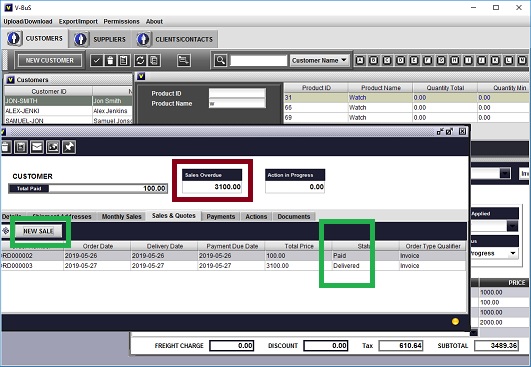
Task: Filter customers by letter H
Action: [x=454, y=60]
